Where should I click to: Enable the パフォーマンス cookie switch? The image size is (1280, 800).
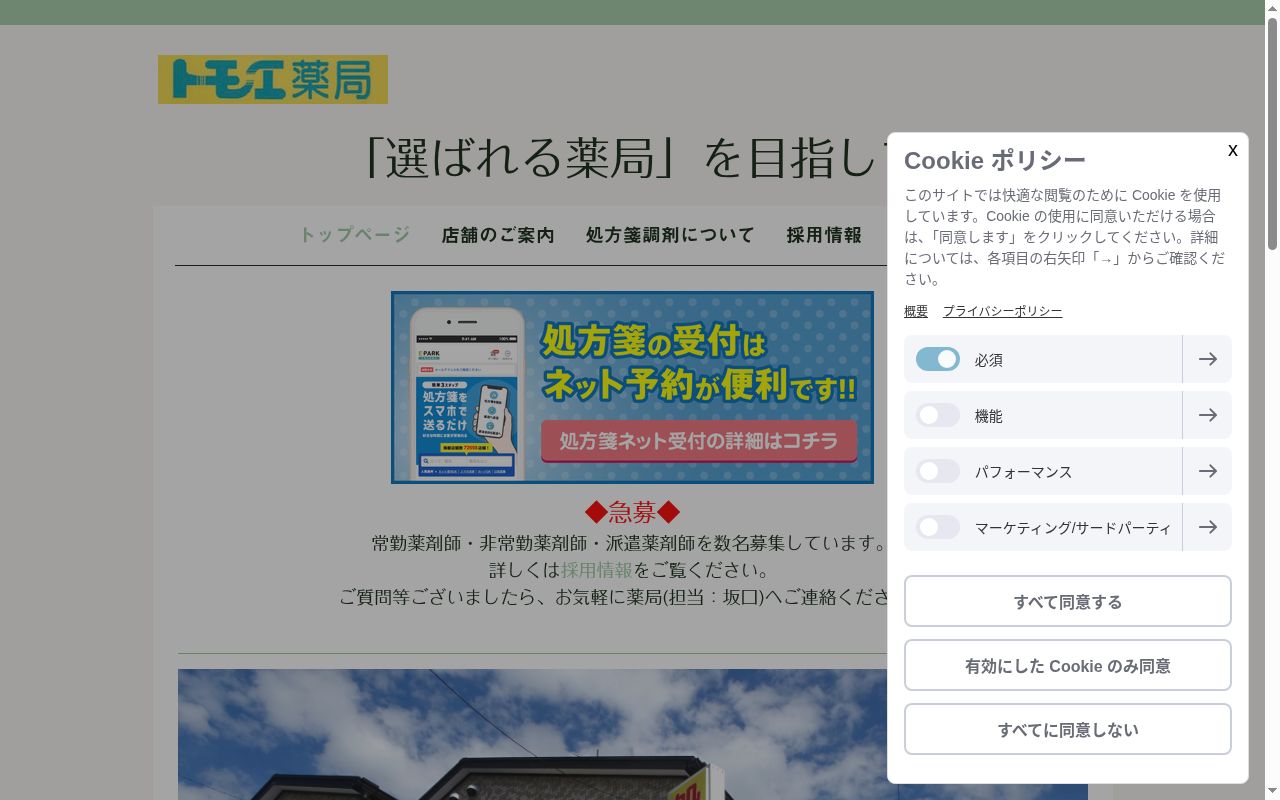(938, 471)
